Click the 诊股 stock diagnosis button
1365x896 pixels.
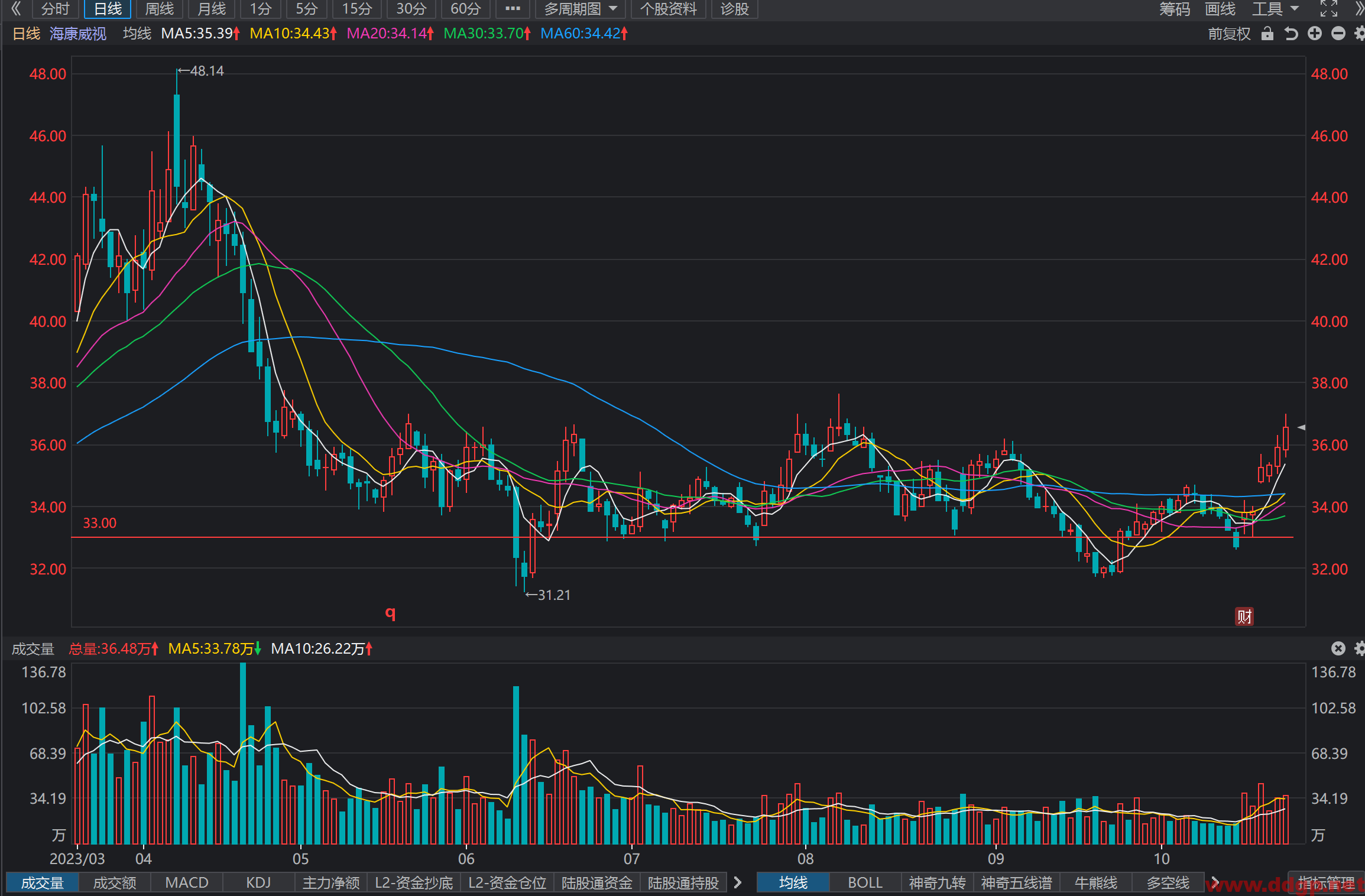pos(735,9)
